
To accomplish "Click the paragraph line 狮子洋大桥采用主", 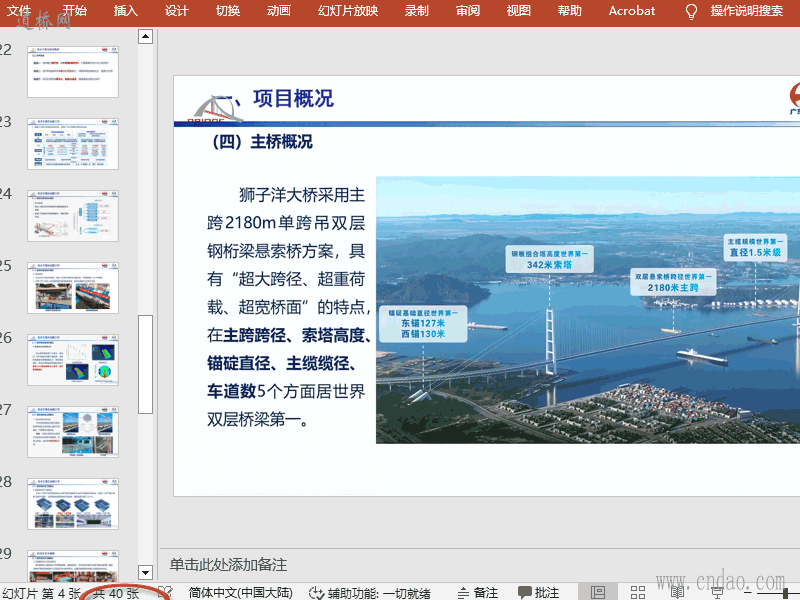I will click(x=302, y=195).
